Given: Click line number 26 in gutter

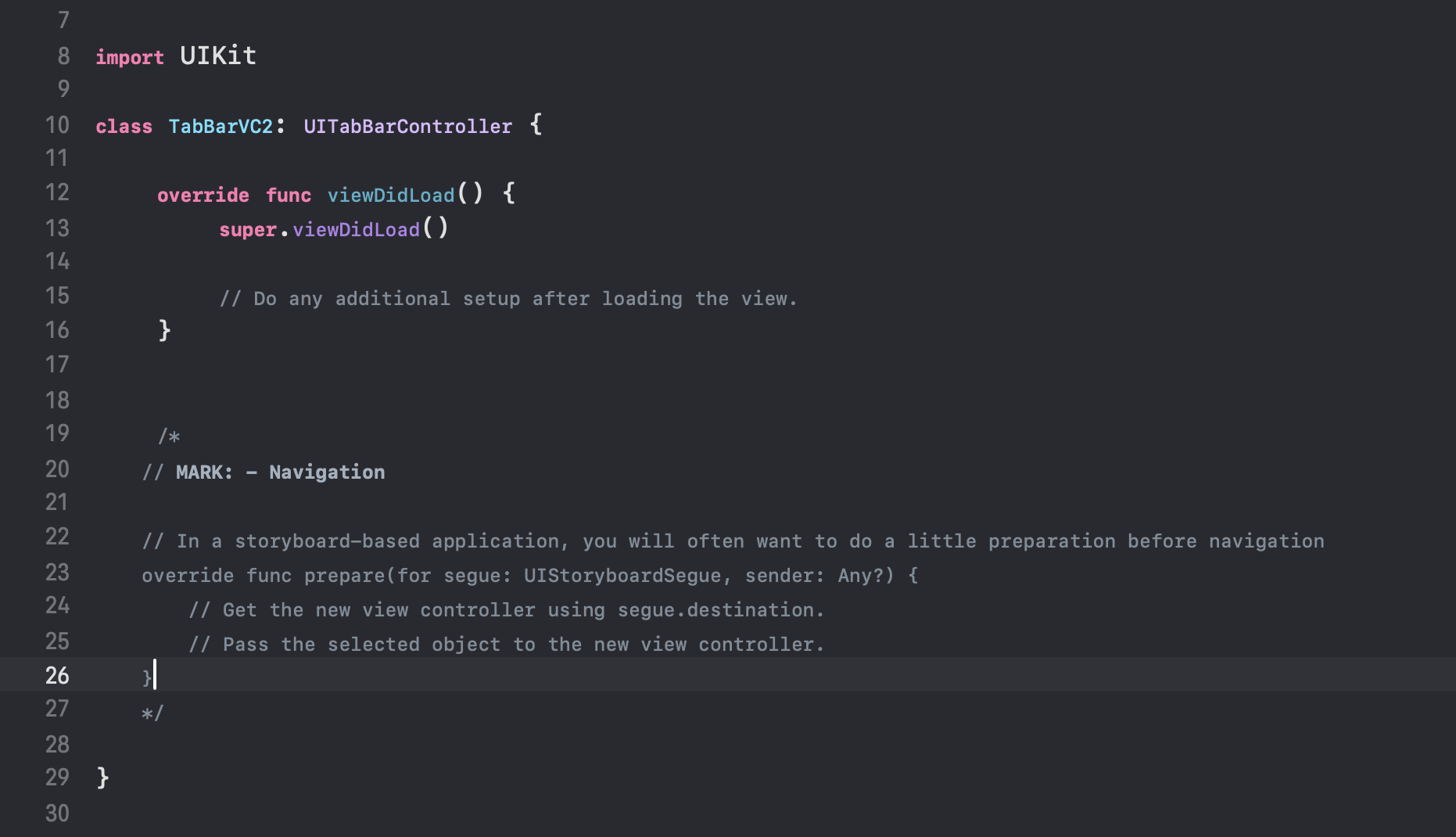Looking at the screenshot, I should point(57,675).
